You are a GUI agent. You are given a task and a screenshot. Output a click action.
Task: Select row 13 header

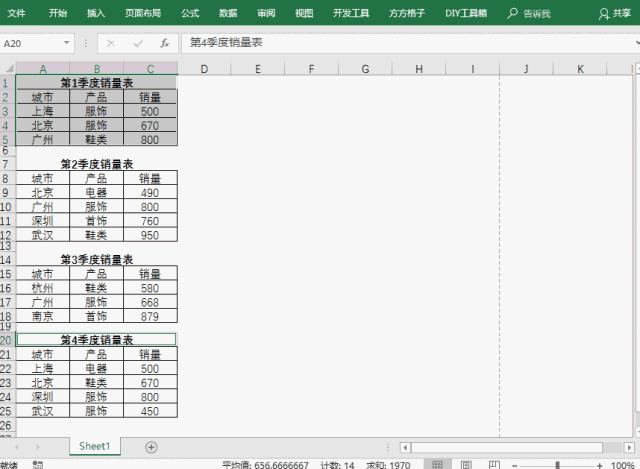click(x=6, y=246)
